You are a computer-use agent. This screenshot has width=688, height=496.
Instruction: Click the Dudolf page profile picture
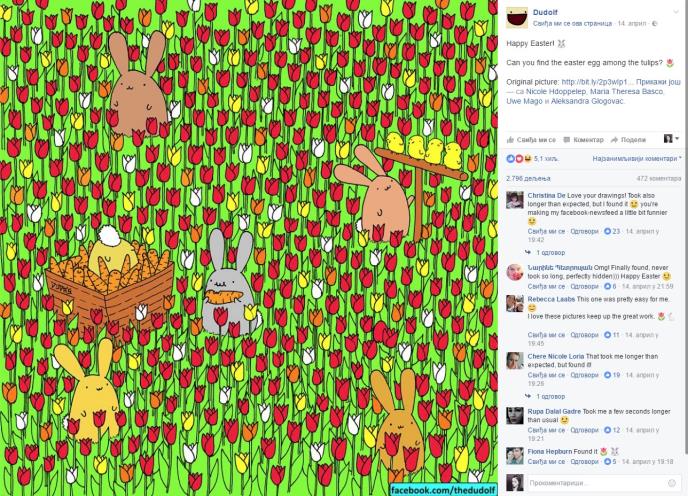point(517,18)
